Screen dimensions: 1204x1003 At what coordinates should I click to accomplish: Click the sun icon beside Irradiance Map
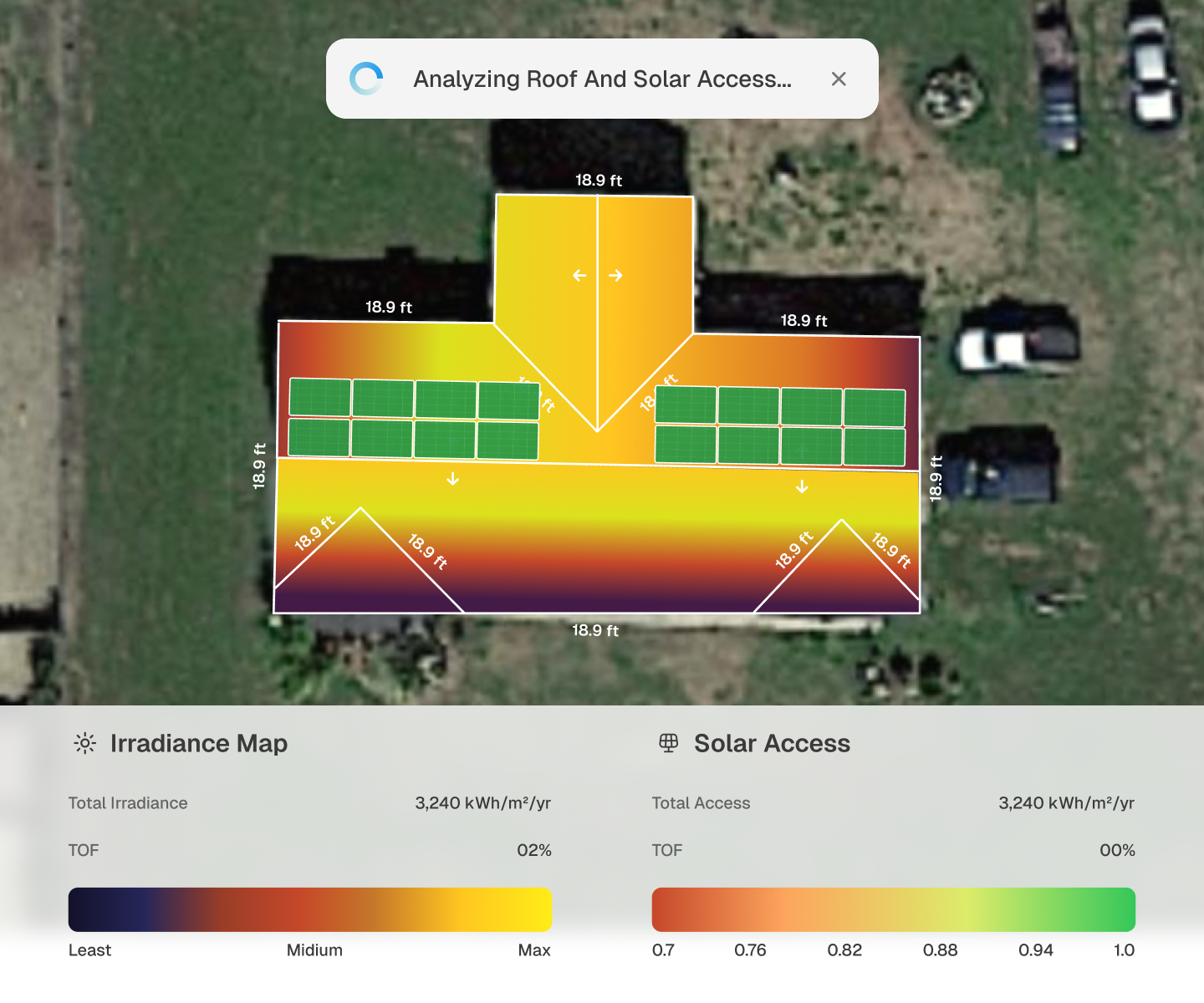click(x=84, y=743)
